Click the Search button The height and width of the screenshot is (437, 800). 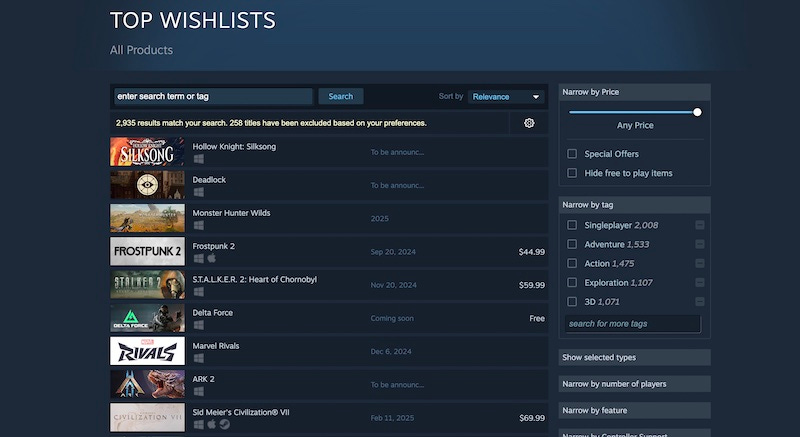[x=341, y=96]
